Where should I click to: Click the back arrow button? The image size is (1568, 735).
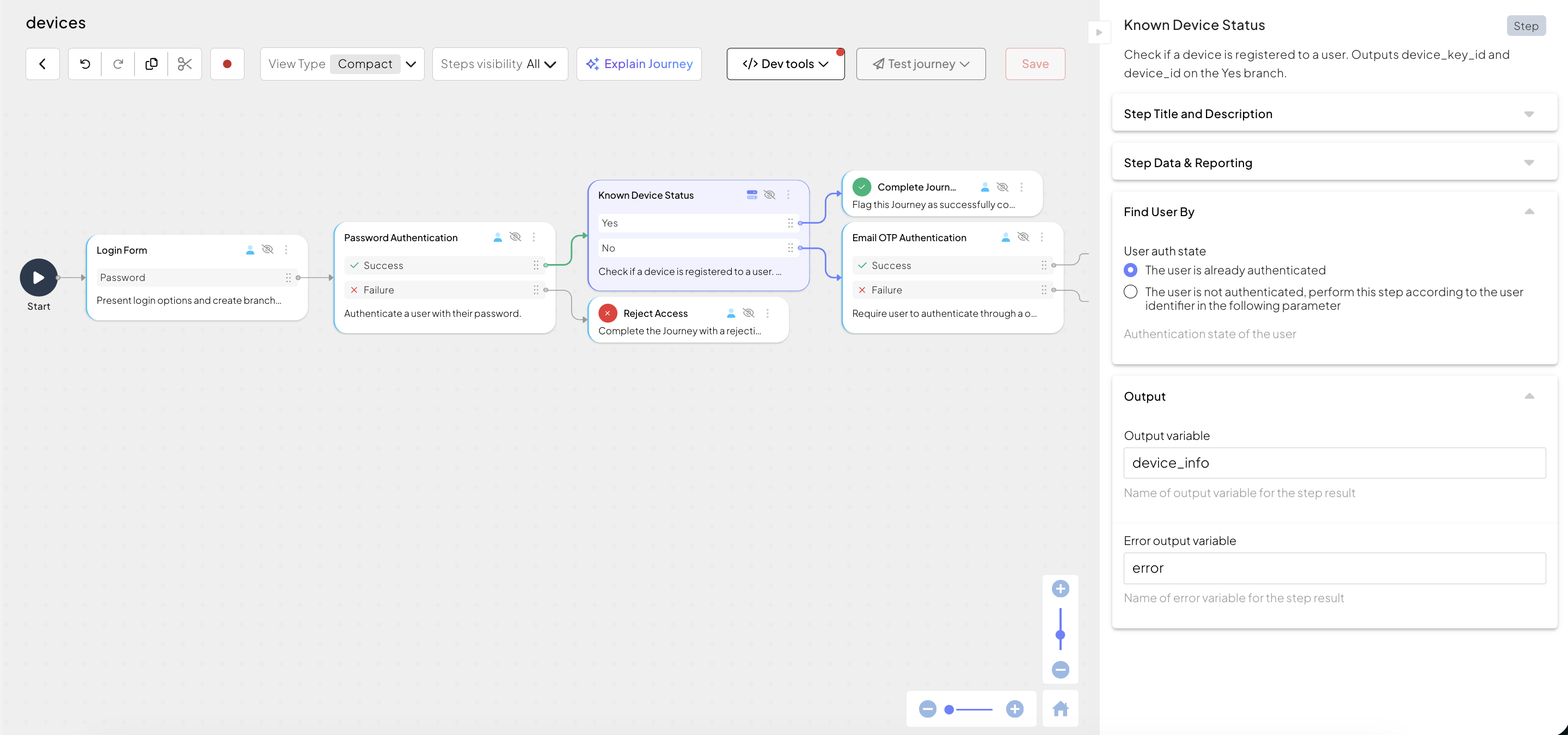coord(42,64)
